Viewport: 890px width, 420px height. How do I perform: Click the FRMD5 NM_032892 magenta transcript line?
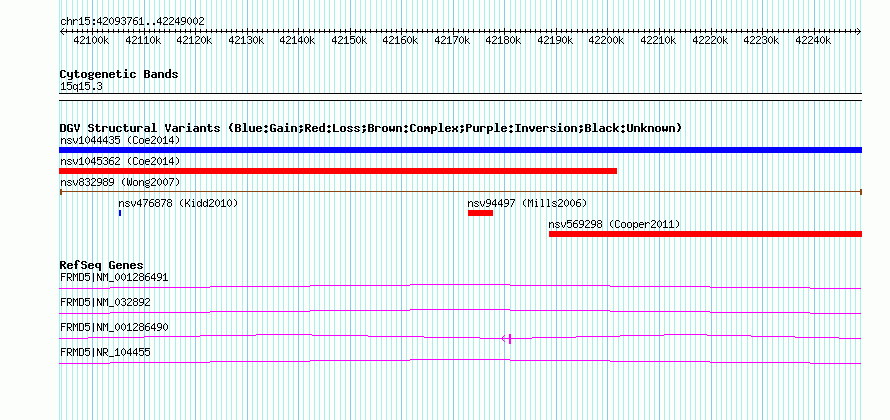point(460,311)
